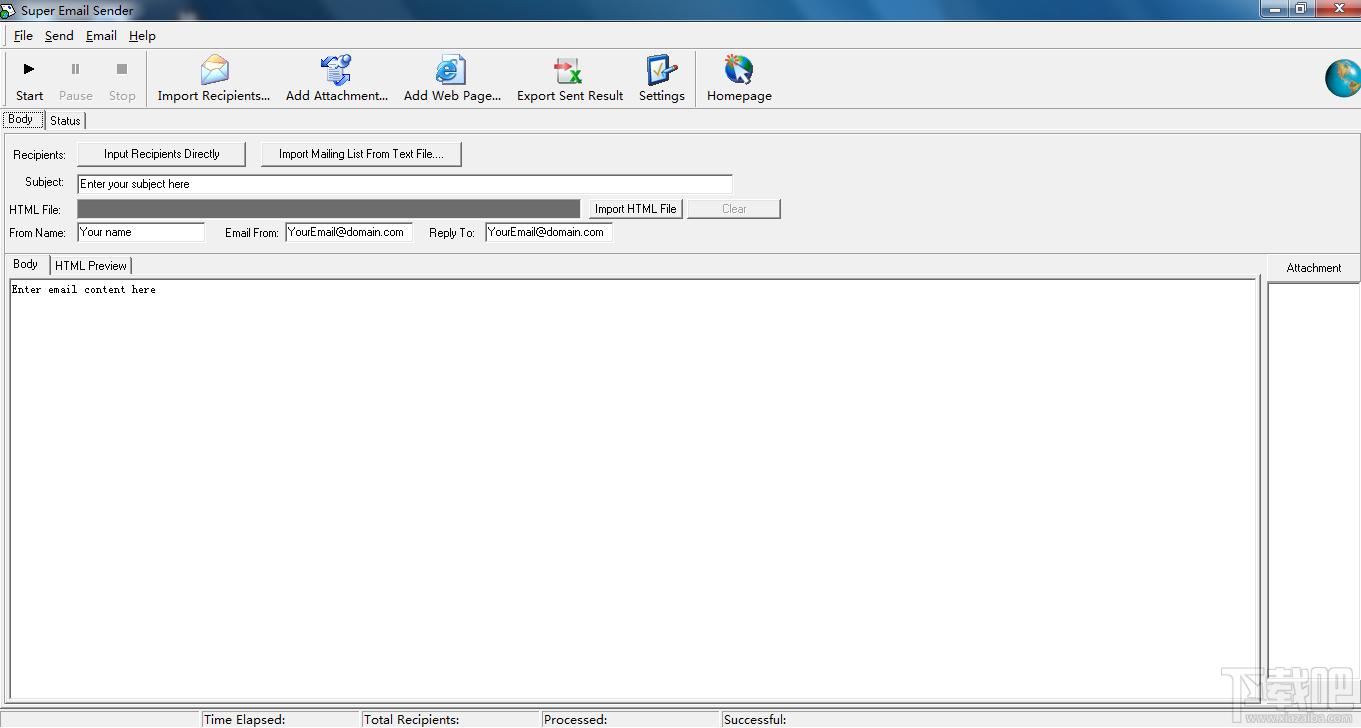Click the Subject input field
This screenshot has height=728, width=1361.
pyautogui.click(x=405, y=184)
